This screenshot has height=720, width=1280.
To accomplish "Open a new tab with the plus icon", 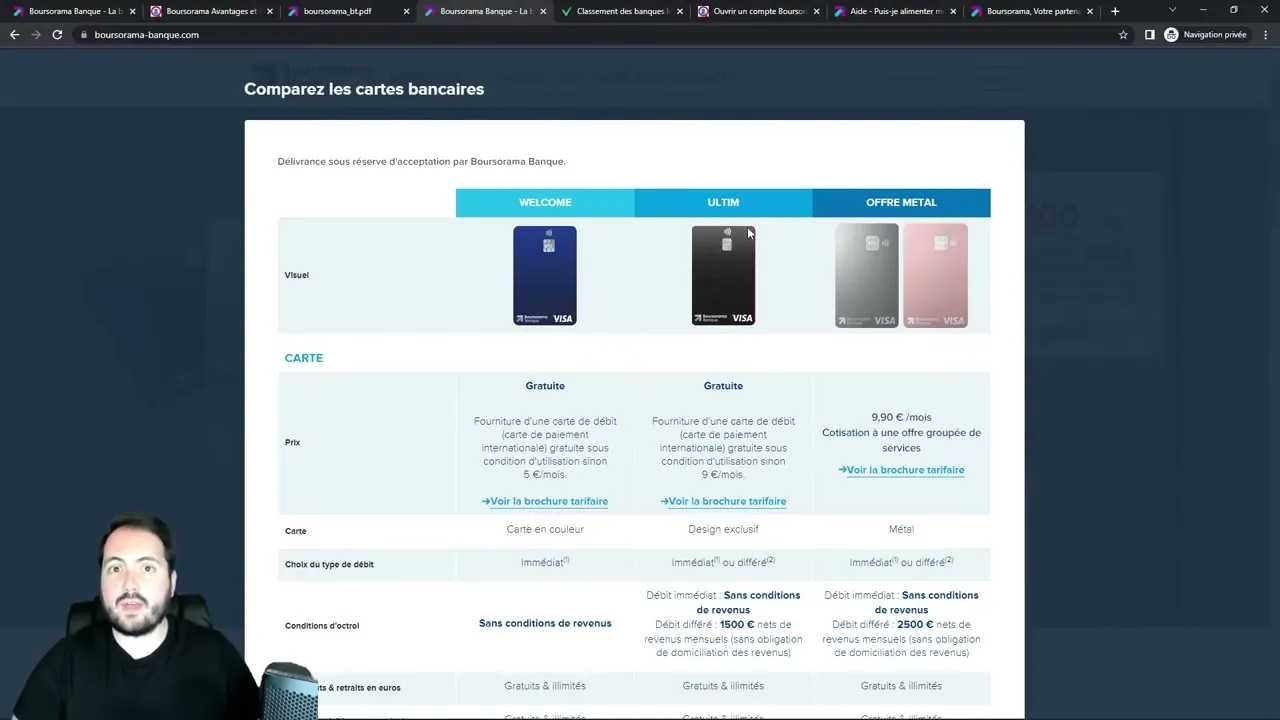I will pos(1114,11).
